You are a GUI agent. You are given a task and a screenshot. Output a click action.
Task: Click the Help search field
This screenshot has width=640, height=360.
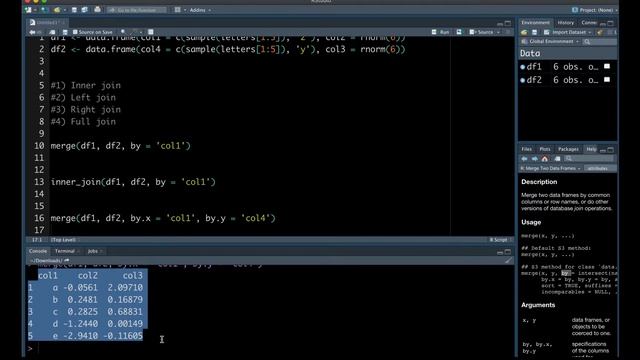click(589, 159)
